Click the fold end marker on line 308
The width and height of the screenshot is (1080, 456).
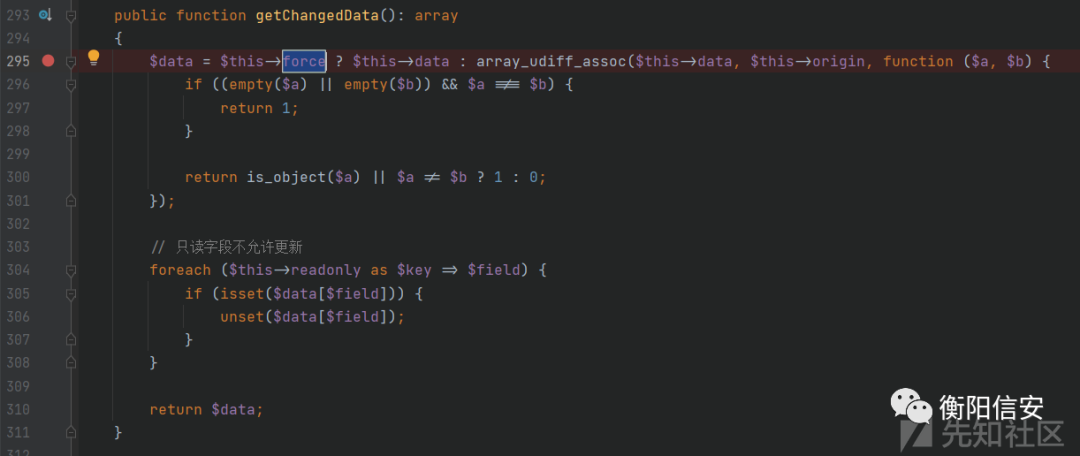coord(70,363)
